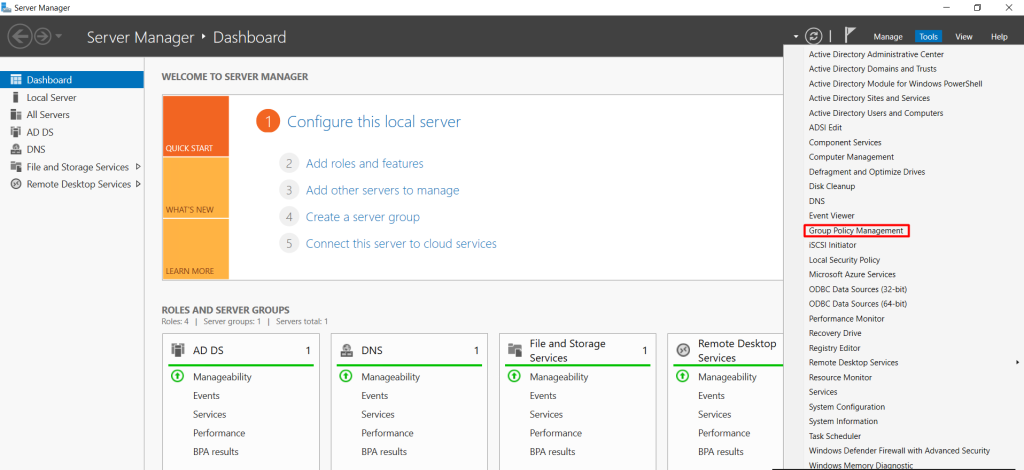
Task: Click File and Storage Services sidebar icon
Action: (16, 166)
